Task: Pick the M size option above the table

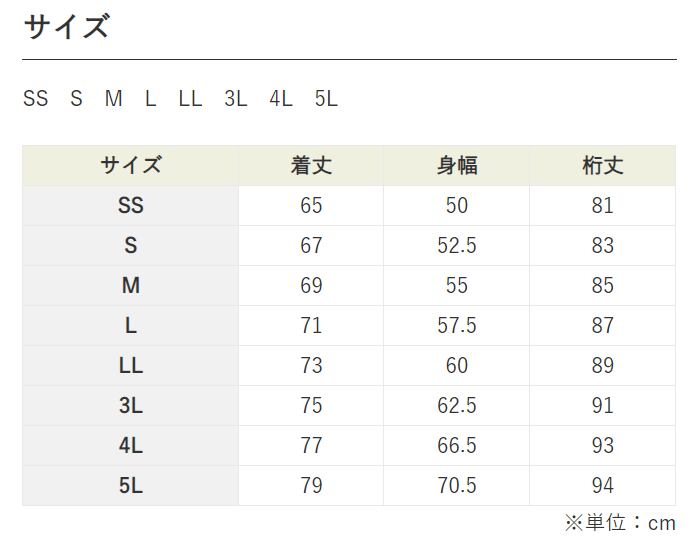Action: (113, 99)
